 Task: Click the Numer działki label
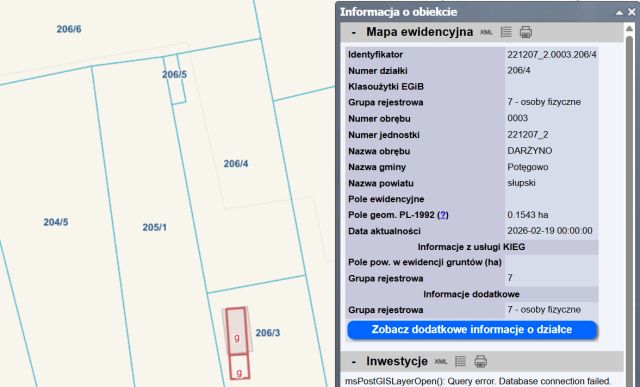tap(378, 71)
